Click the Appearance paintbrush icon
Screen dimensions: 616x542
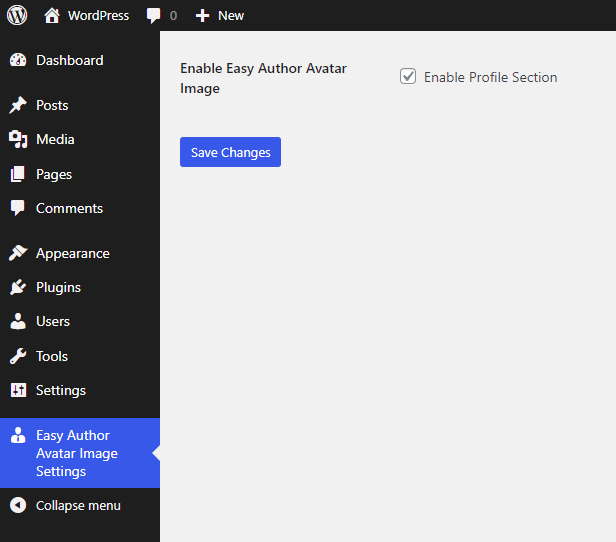(18, 253)
